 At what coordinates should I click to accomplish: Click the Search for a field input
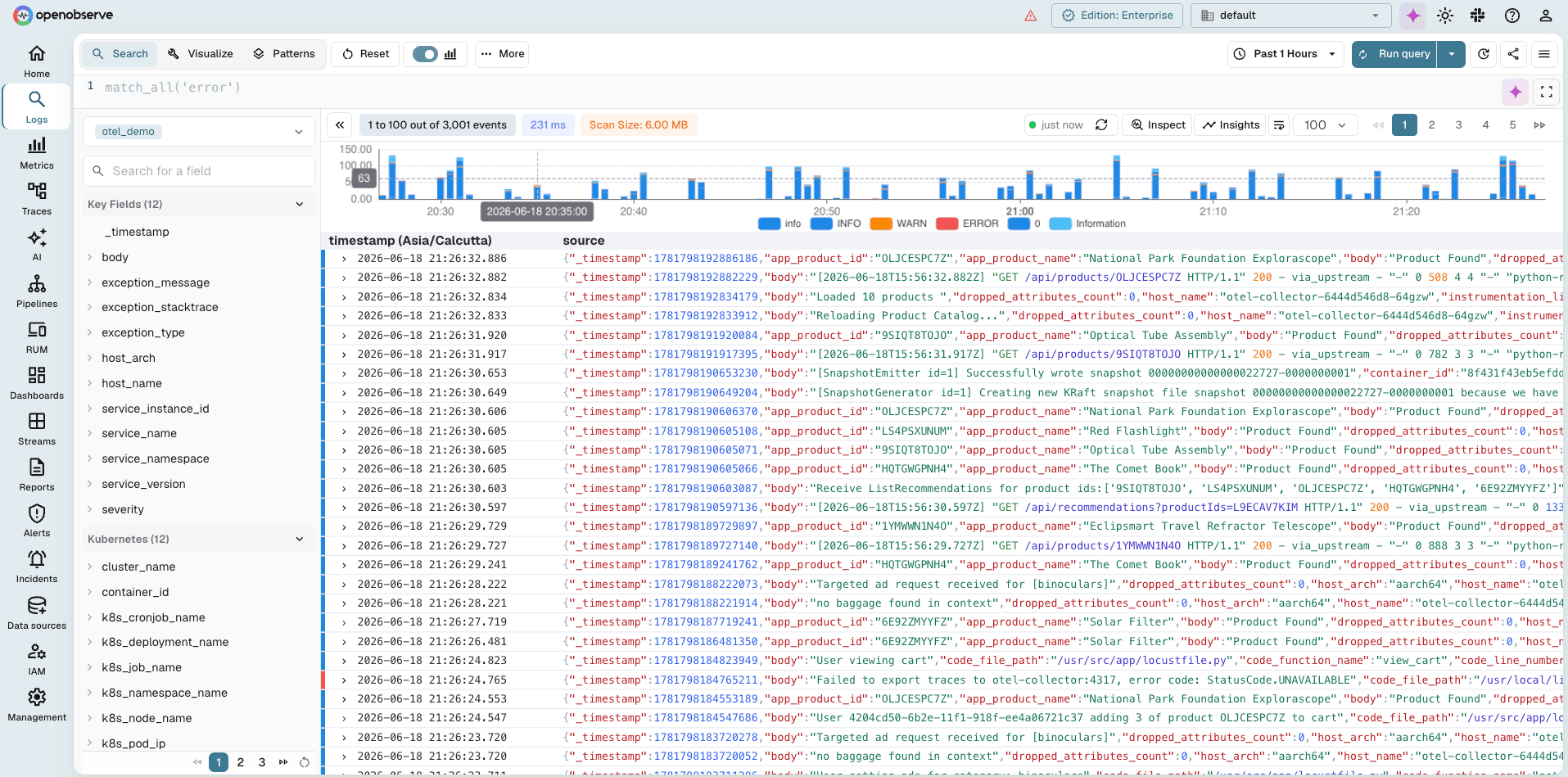[199, 171]
